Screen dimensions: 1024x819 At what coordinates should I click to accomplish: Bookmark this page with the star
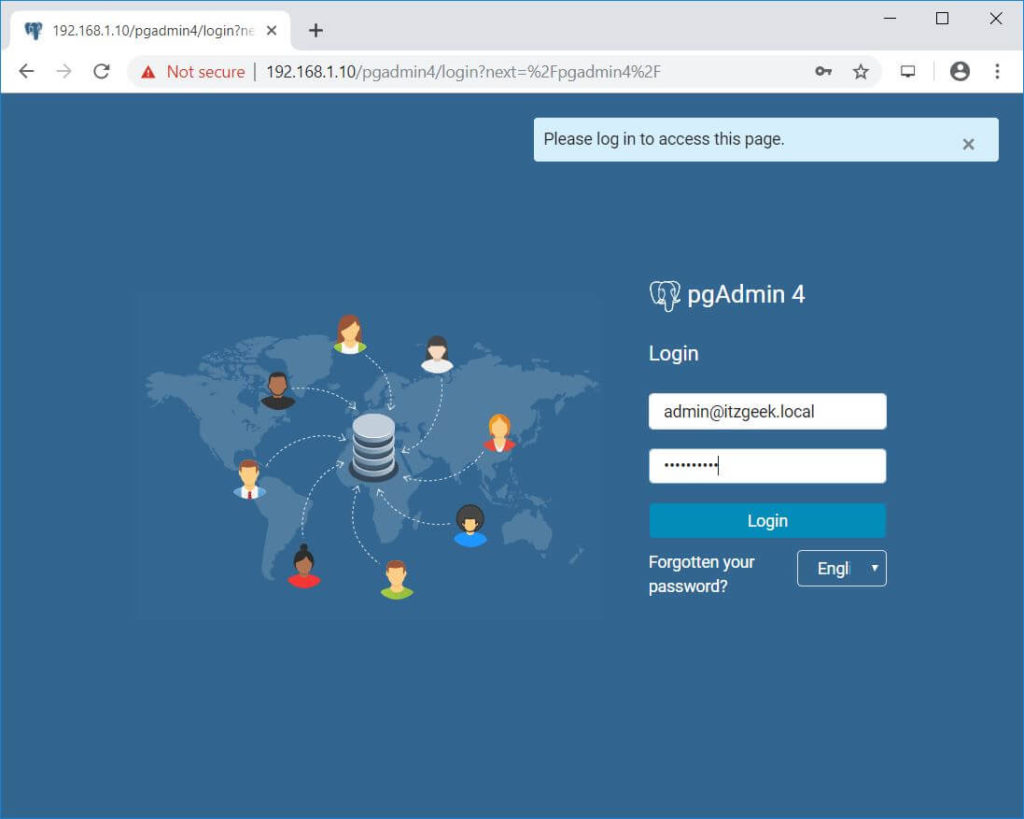[x=861, y=71]
